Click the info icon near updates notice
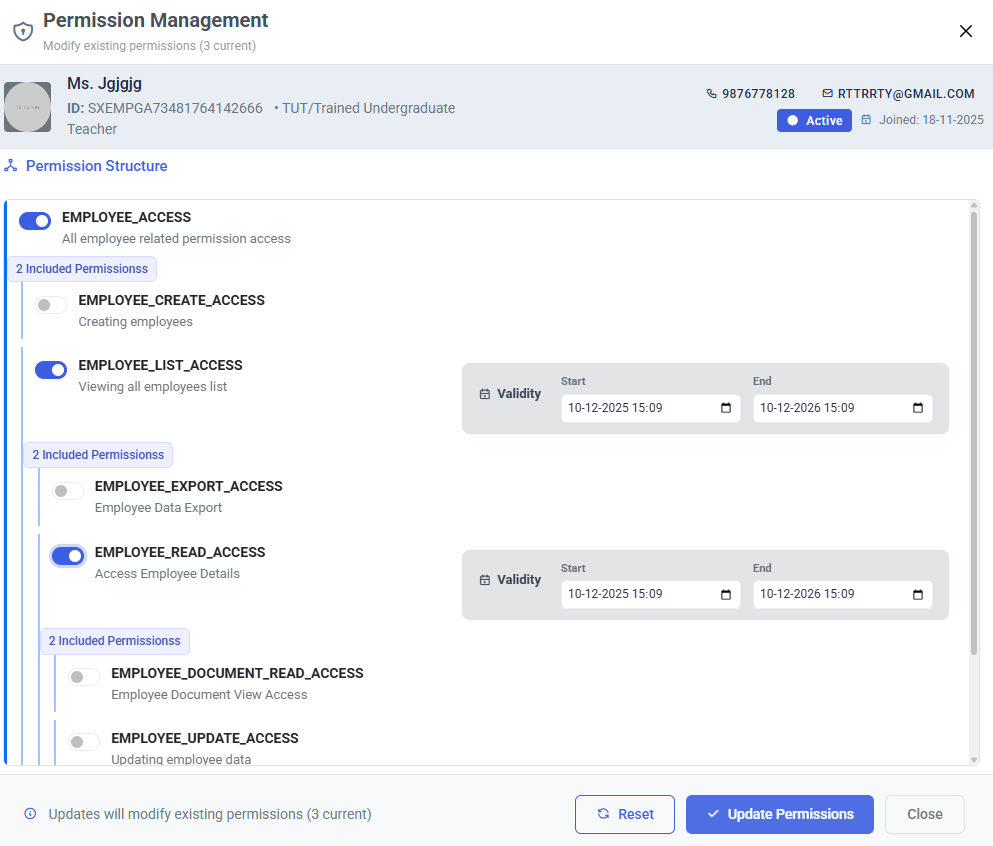The image size is (993, 846). tap(30, 814)
